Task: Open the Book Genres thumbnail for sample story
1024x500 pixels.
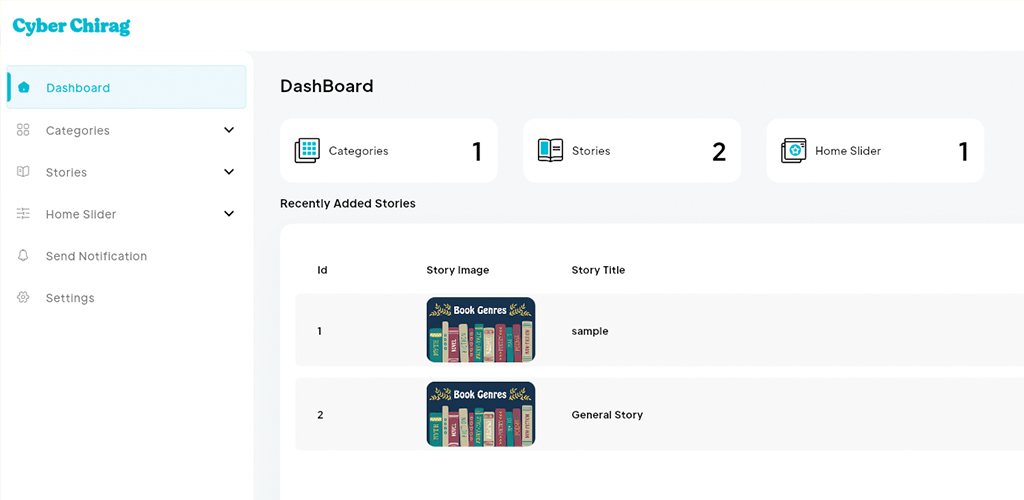Action: click(x=481, y=330)
